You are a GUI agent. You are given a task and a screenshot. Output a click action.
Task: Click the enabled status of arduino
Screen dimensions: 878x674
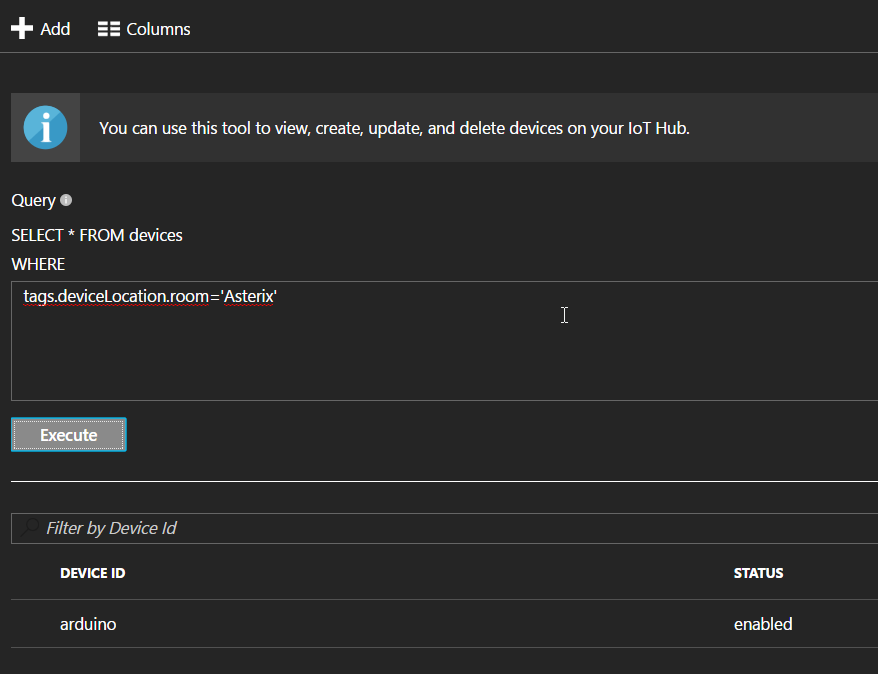762,624
